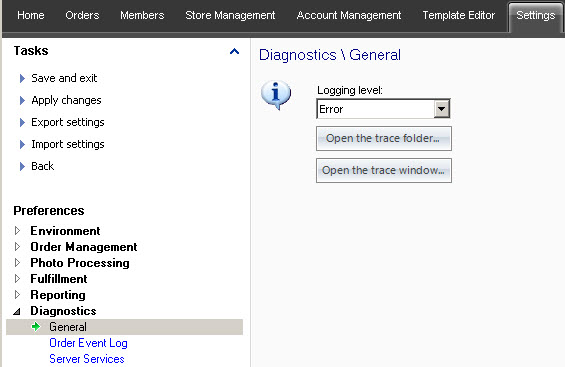Switch to the Orders tab

coord(82,15)
